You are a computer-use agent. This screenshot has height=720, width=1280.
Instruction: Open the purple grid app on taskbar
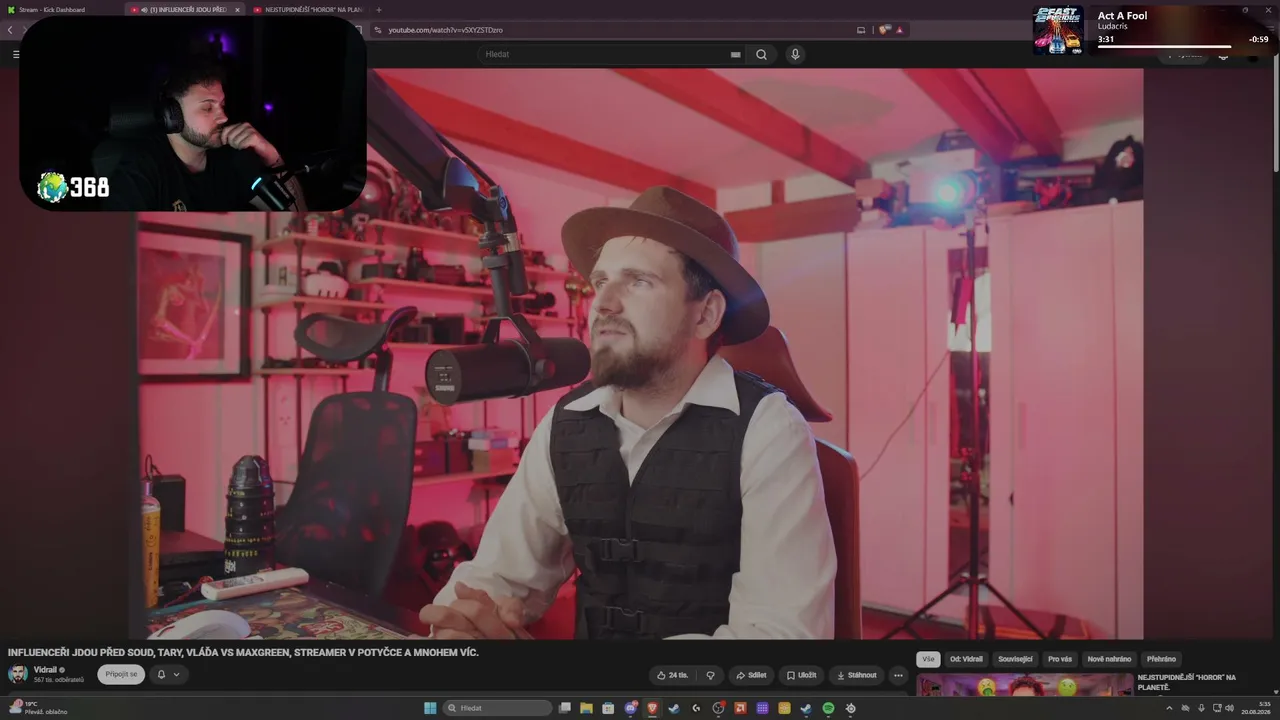[762, 708]
